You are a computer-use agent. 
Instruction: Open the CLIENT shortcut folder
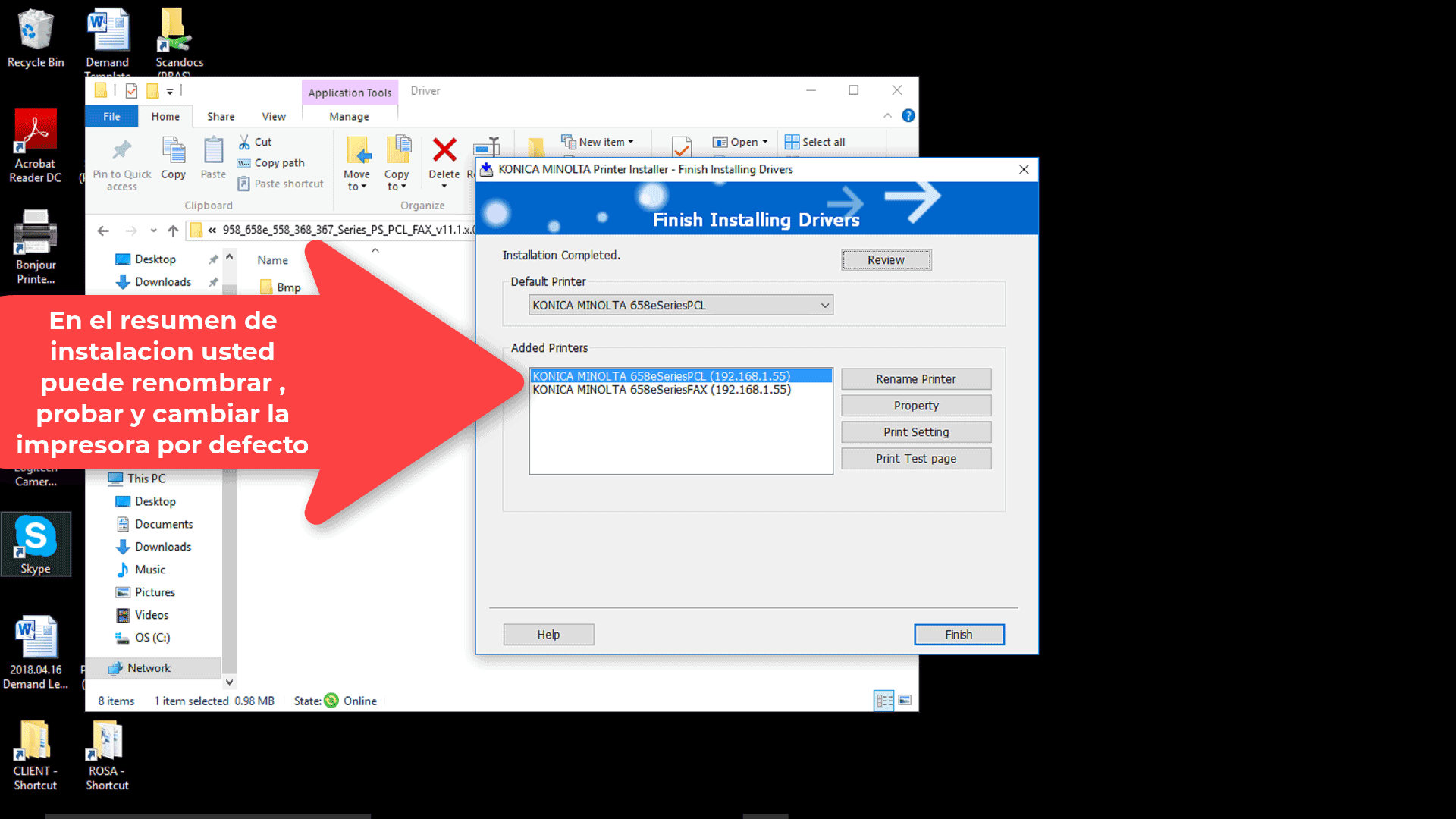35,755
